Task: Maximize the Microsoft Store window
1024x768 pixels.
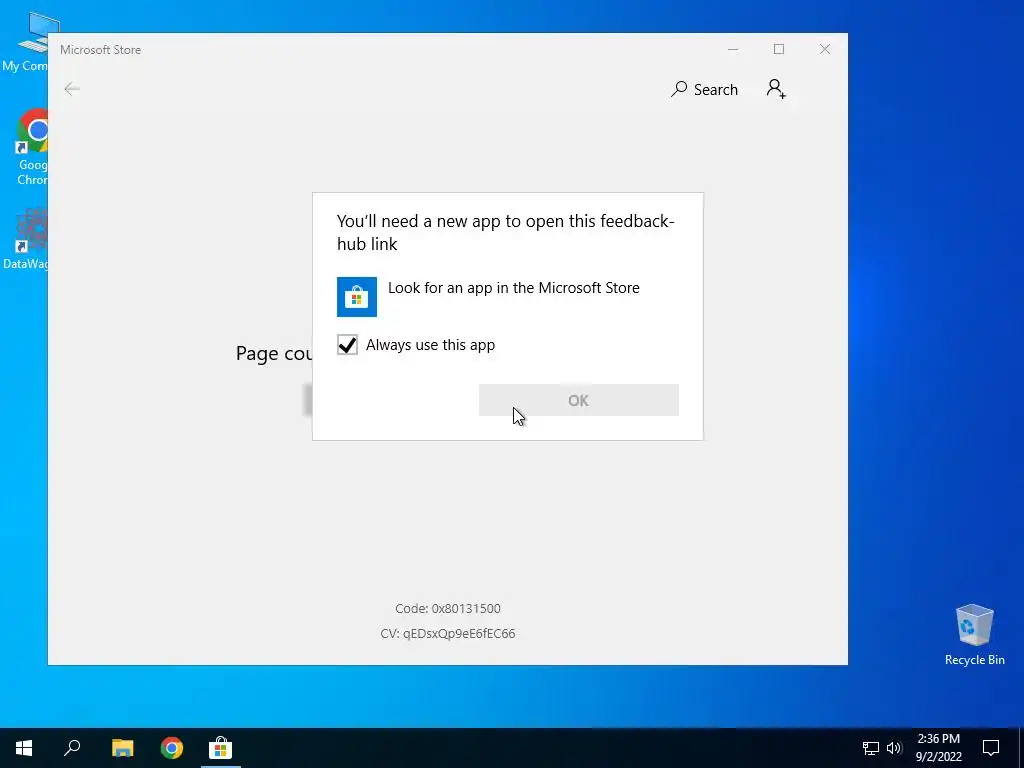Action: tap(778, 50)
